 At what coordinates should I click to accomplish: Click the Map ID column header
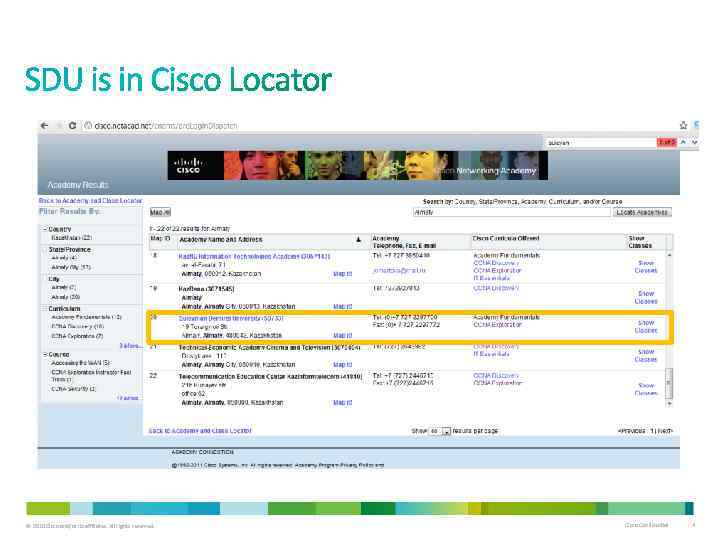[160, 239]
